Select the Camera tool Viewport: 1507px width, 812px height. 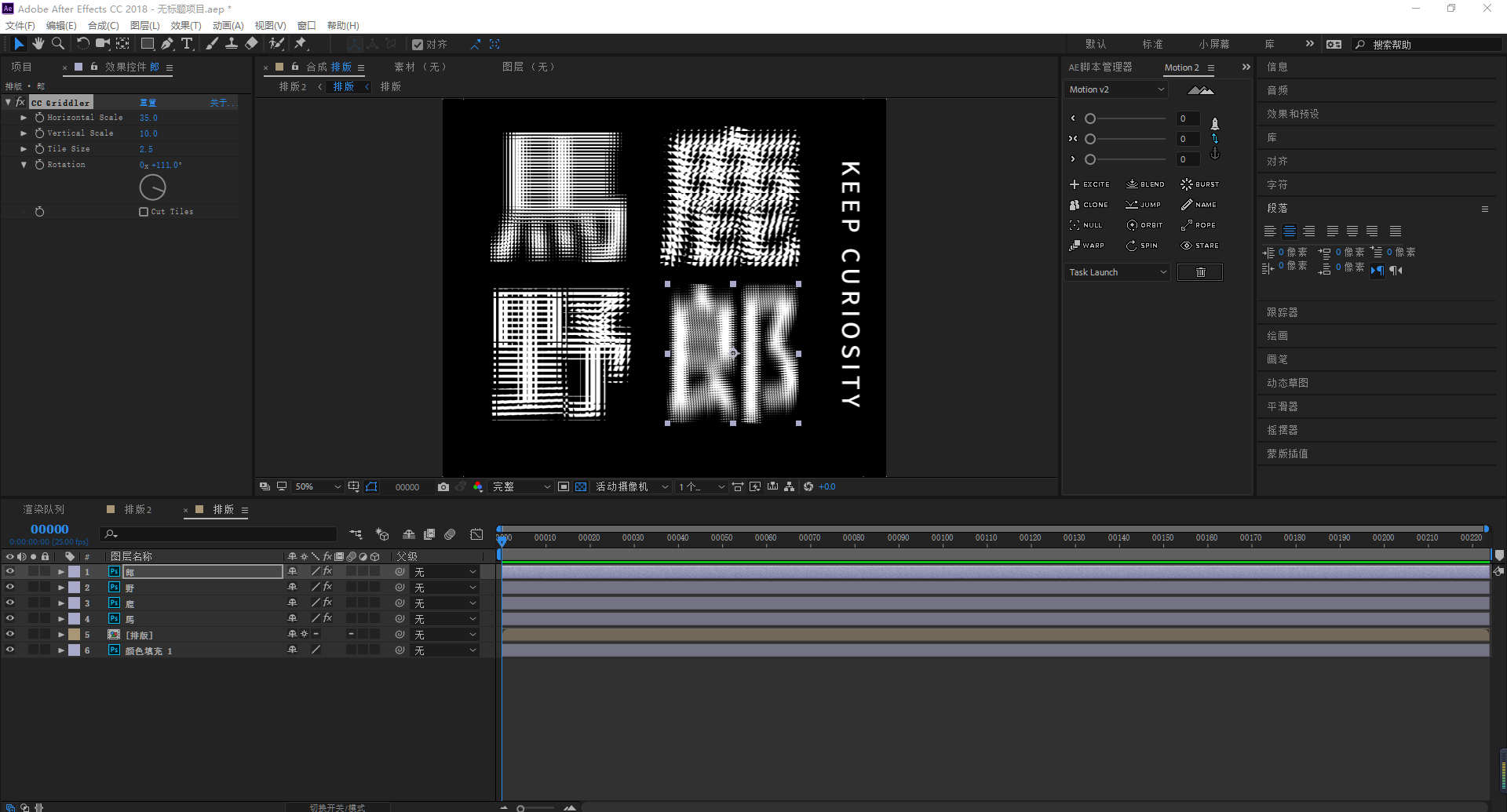tap(102, 44)
